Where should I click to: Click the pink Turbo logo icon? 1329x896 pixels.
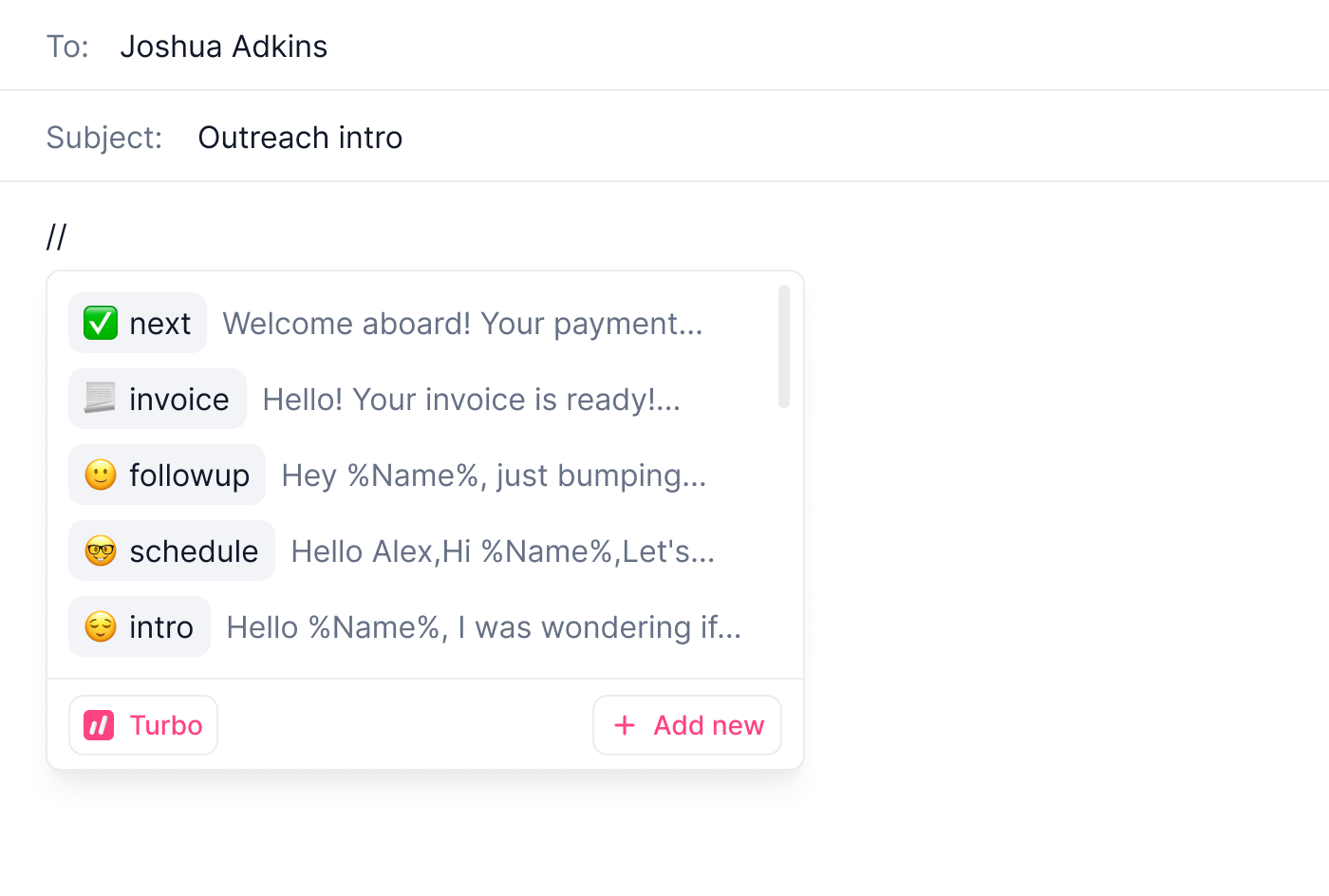pyautogui.click(x=99, y=725)
